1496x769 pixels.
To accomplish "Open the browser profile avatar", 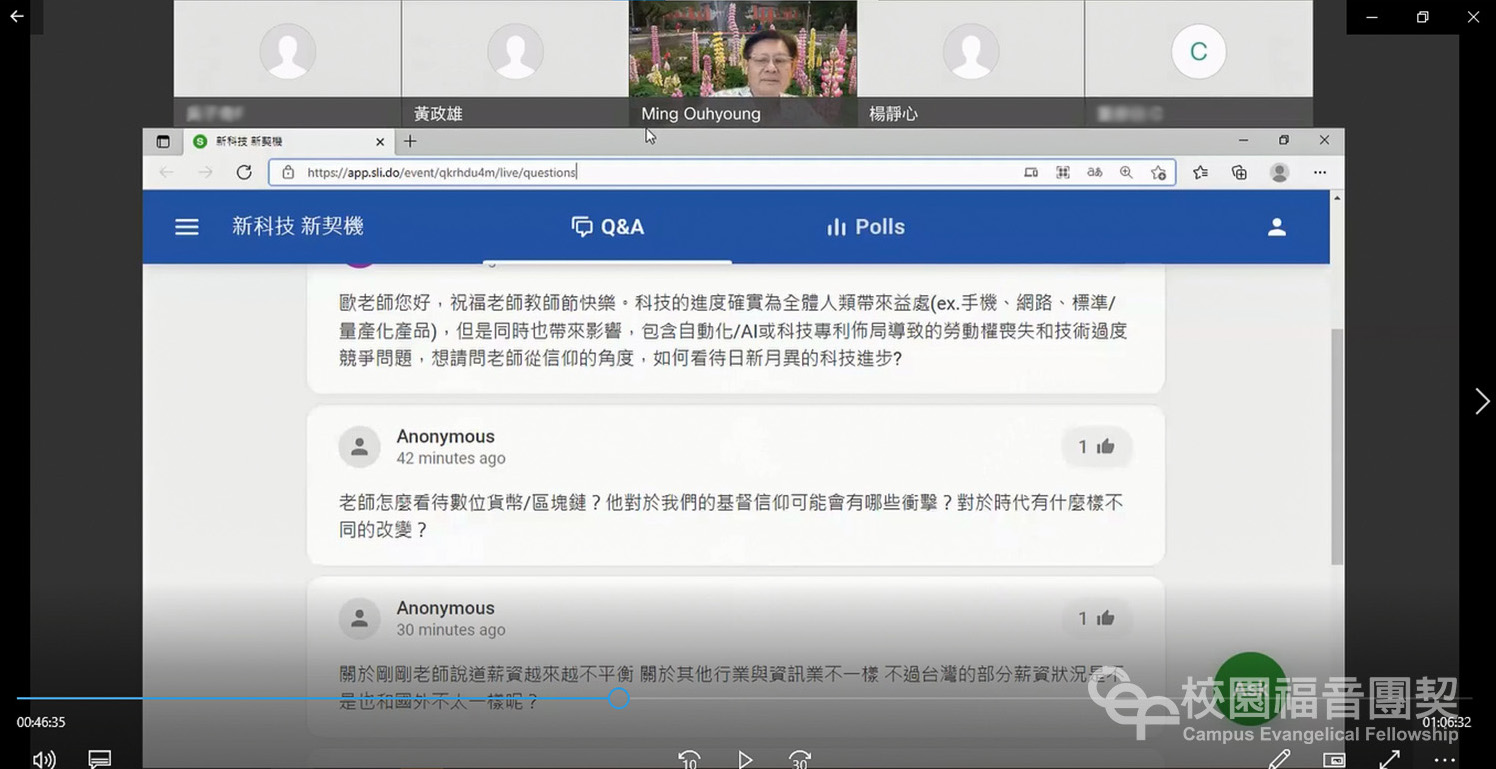I will click(x=1279, y=172).
